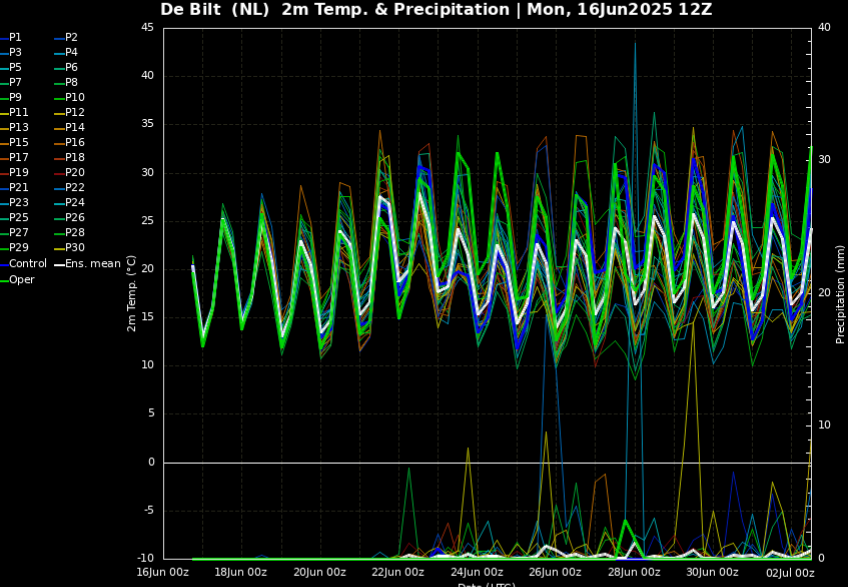Image resolution: width=848 pixels, height=587 pixels.
Task: Click the 16Jun 00z date tick label
Action: [164, 573]
